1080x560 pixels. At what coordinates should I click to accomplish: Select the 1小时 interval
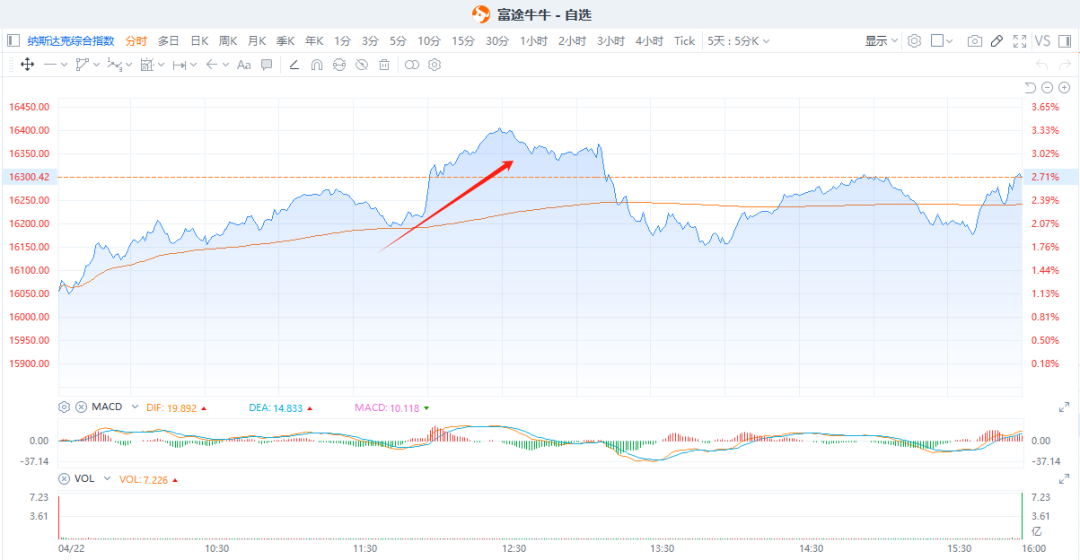pos(534,41)
